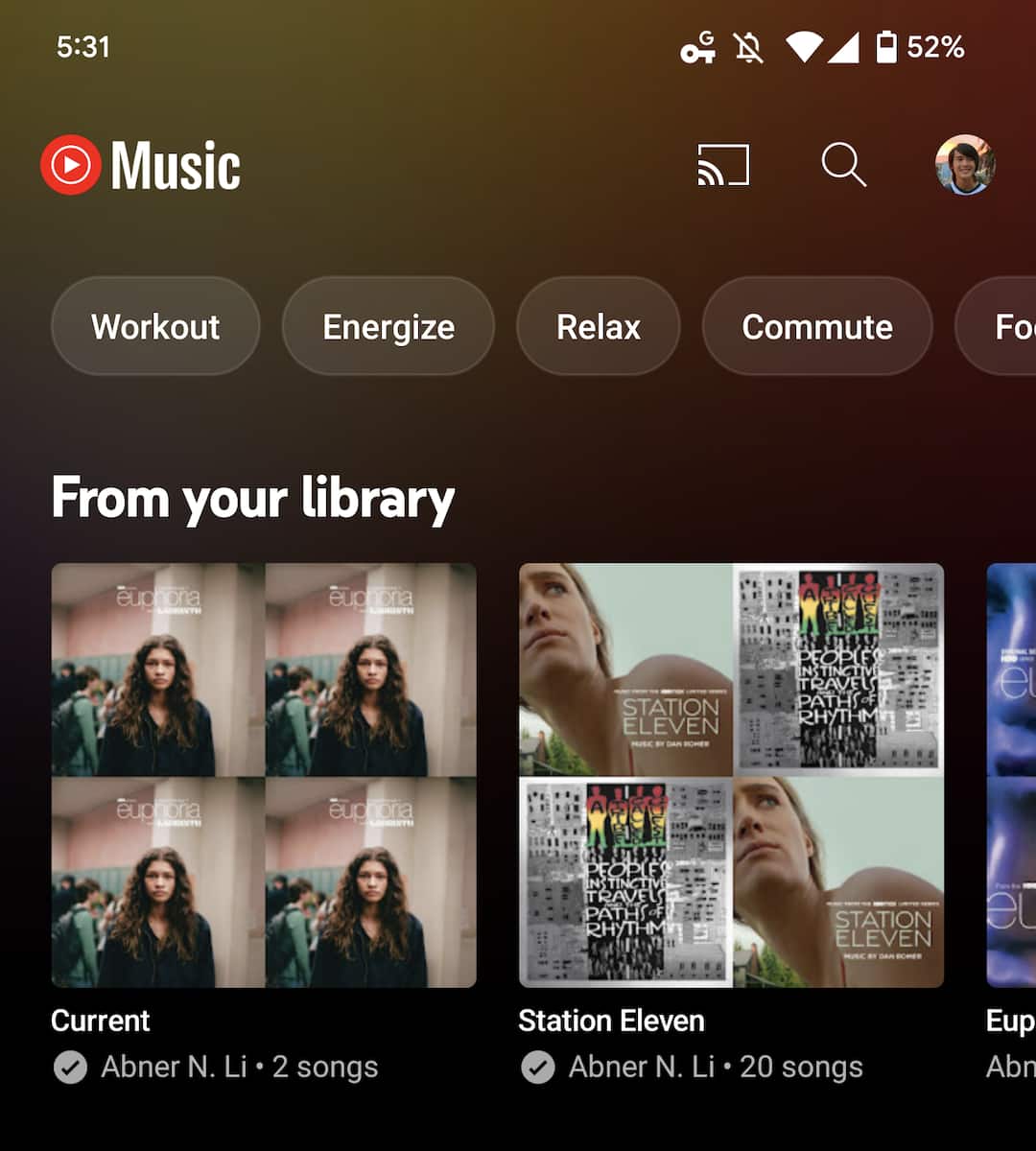Tap the checkmark badge under Current playlist
The width and height of the screenshot is (1036, 1151).
(70, 1067)
